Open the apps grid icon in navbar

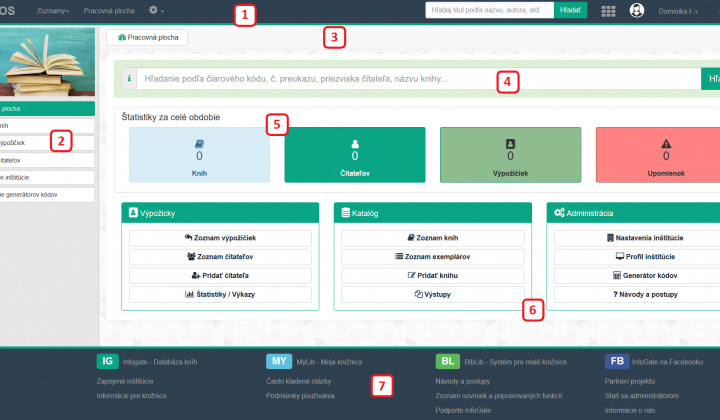(x=608, y=11)
